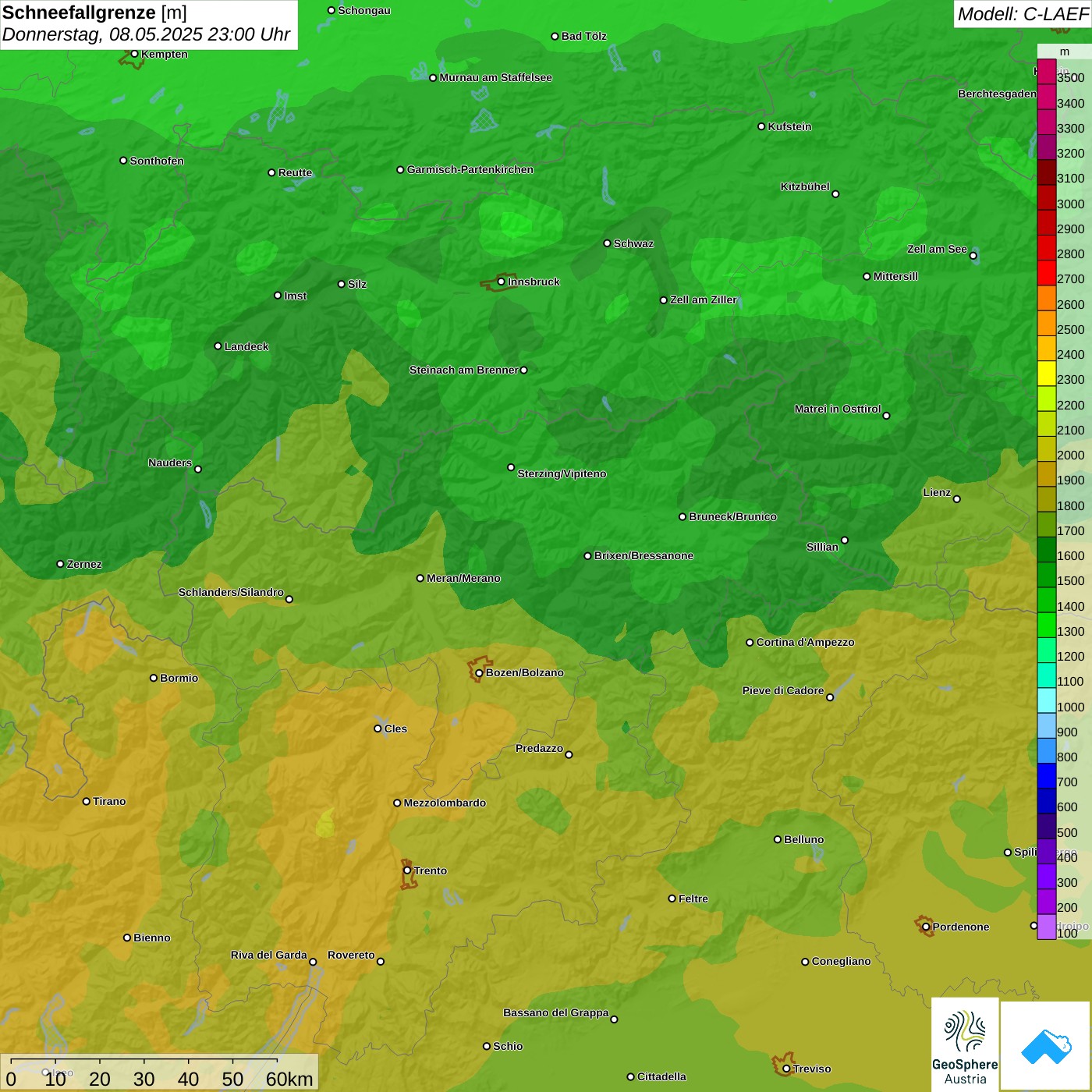Click the legend unit header 'm'

point(1065,51)
